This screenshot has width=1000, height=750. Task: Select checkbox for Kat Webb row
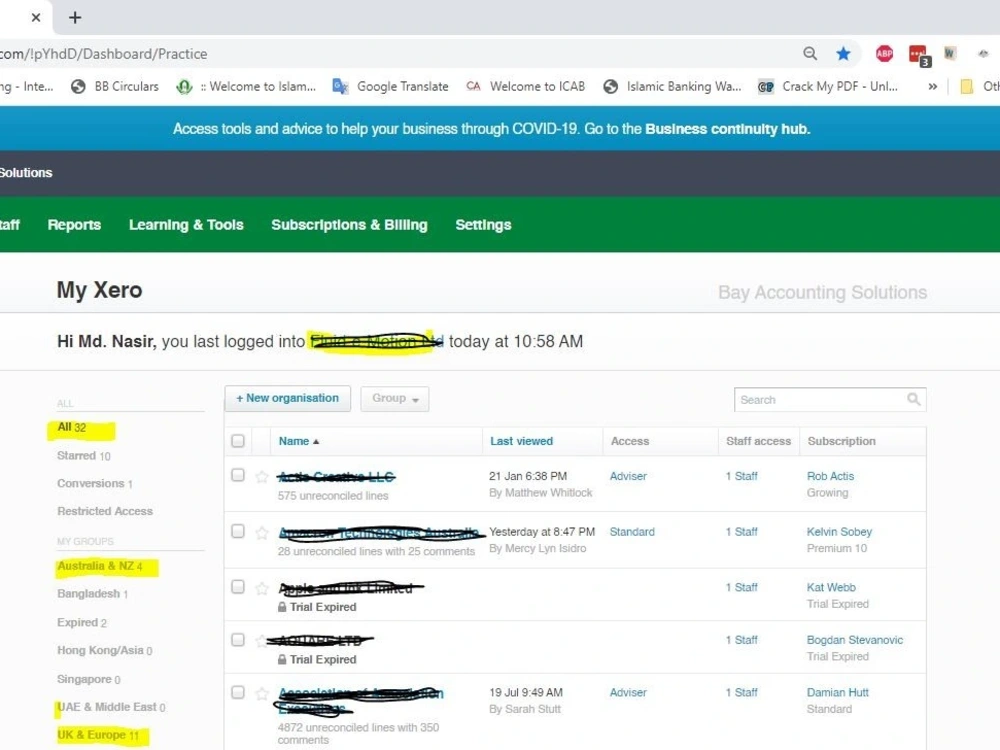tap(238, 586)
